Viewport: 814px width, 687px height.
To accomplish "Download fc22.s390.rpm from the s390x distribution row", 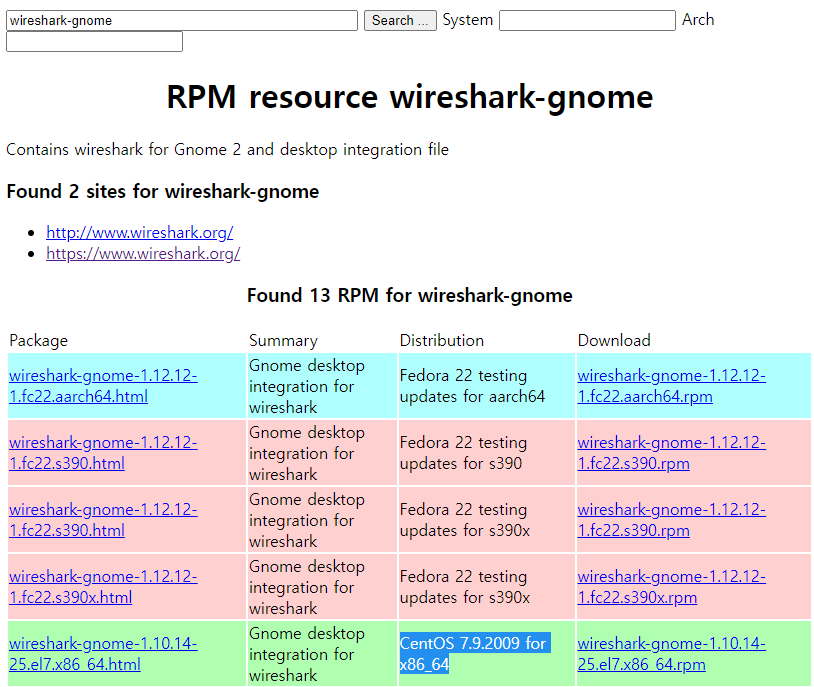I will pyautogui.click(x=671, y=520).
